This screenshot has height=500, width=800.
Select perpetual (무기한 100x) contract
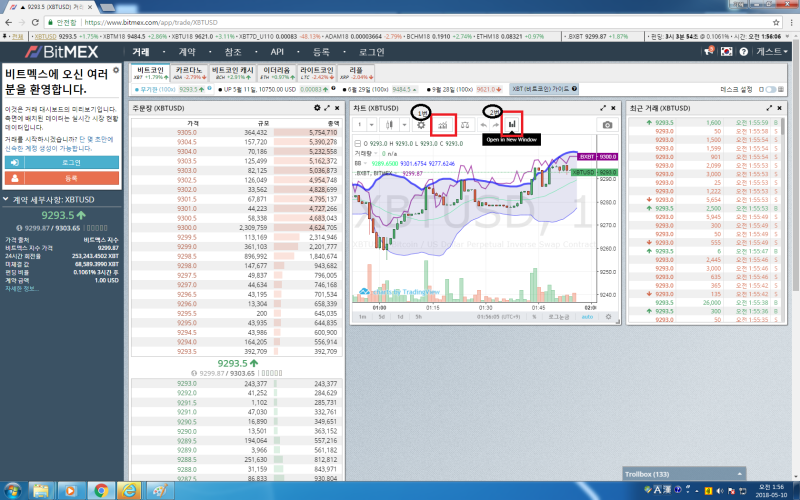tap(172, 89)
